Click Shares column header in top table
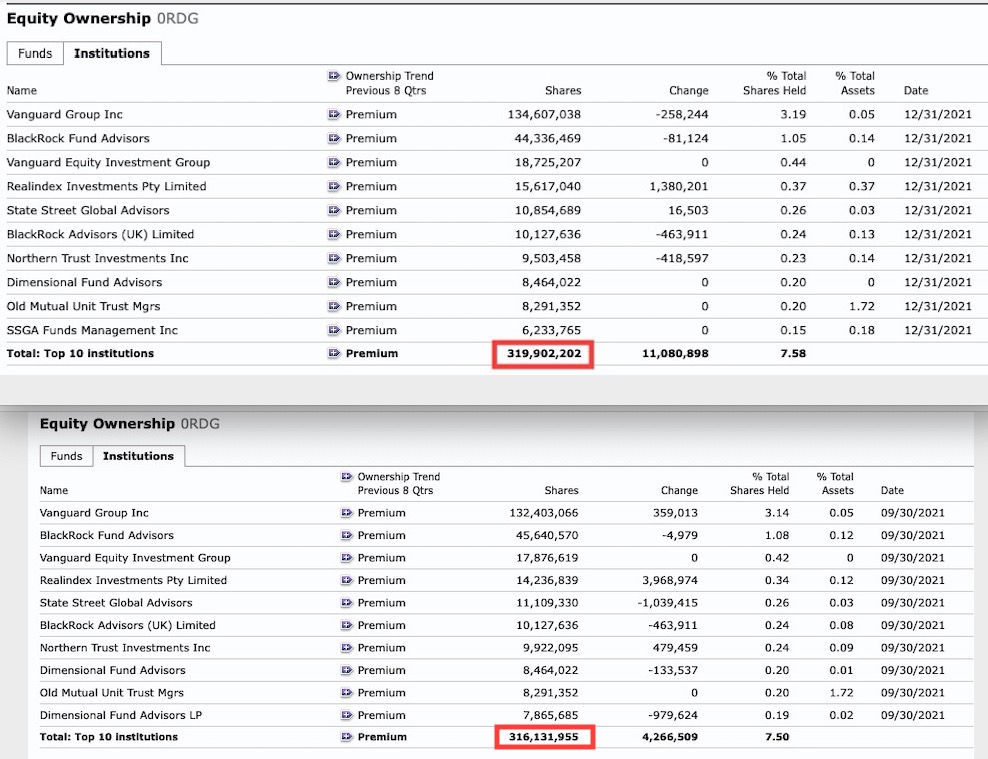Viewport: 988px width, 759px height. coord(563,90)
